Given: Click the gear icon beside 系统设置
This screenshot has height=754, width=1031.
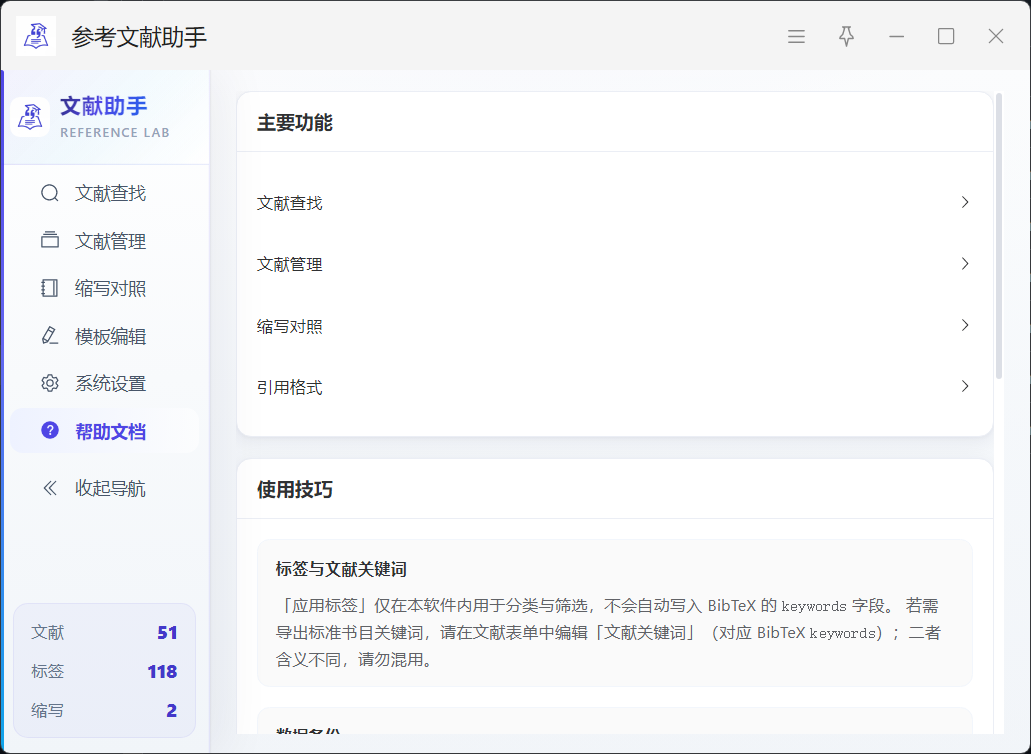Looking at the screenshot, I should tap(49, 384).
